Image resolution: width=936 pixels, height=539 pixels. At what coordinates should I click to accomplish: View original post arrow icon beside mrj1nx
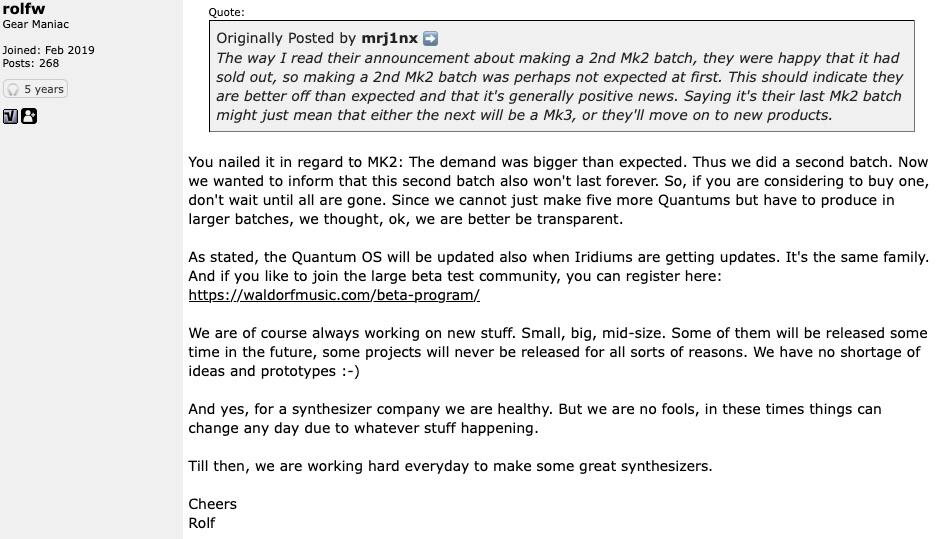pos(430,39)
